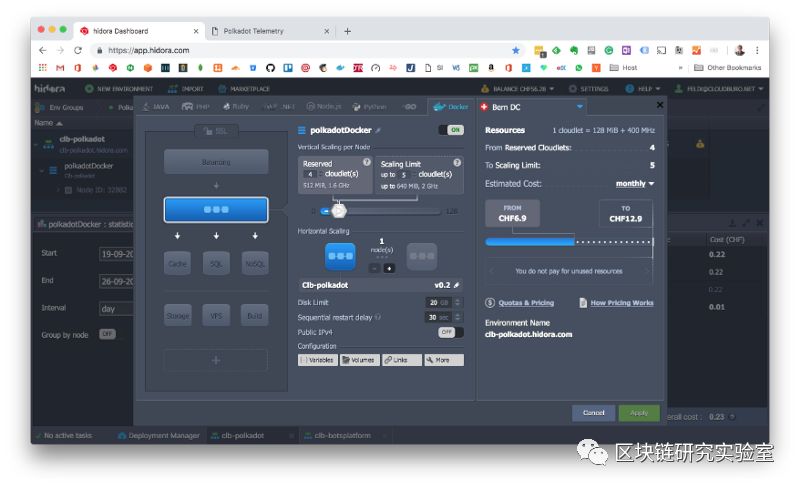Switch to the Node.js tab
Image resolution: width=800 pixels, height=488 pixels.
[x=324, y=107]
